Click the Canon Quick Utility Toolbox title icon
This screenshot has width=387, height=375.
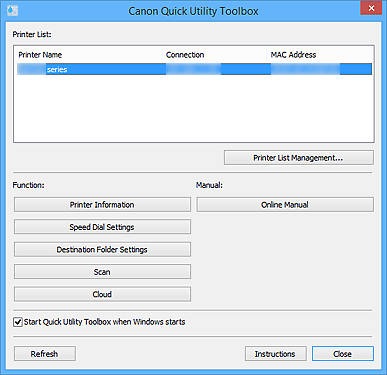coord(12,11)
